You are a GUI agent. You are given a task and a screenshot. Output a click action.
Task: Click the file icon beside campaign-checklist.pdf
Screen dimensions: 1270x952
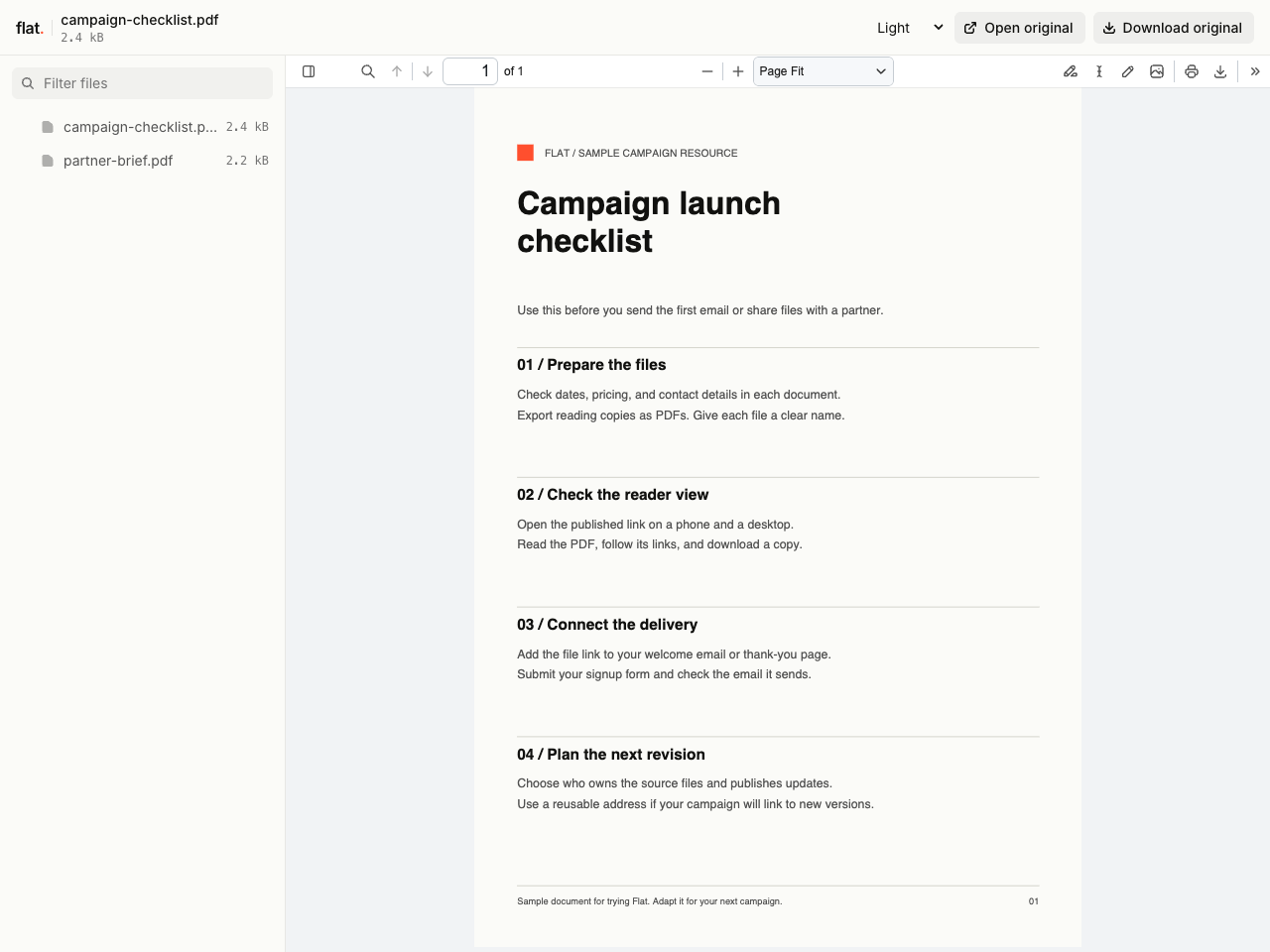coord(48,127)
